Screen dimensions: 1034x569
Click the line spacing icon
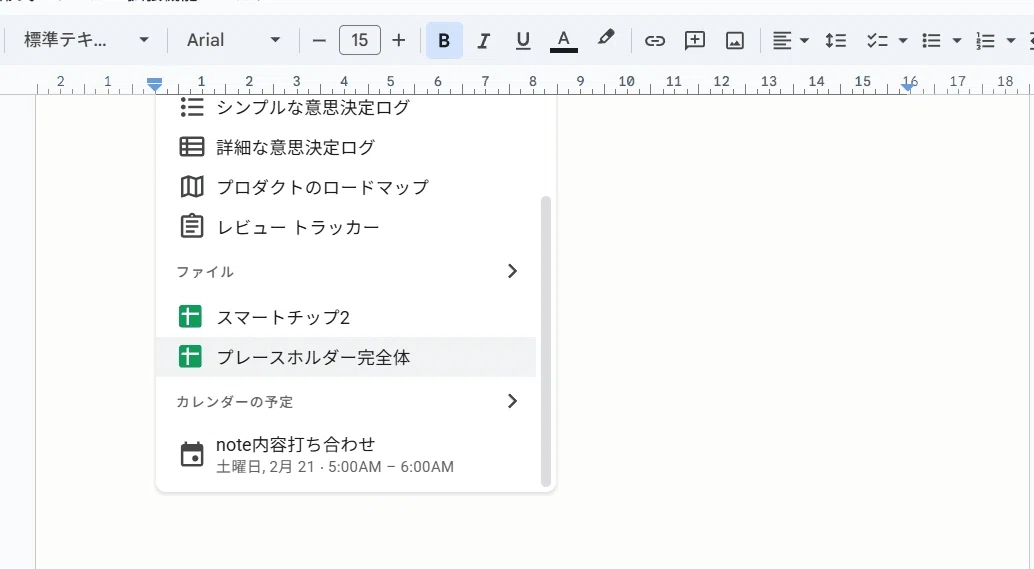[836, 40]
